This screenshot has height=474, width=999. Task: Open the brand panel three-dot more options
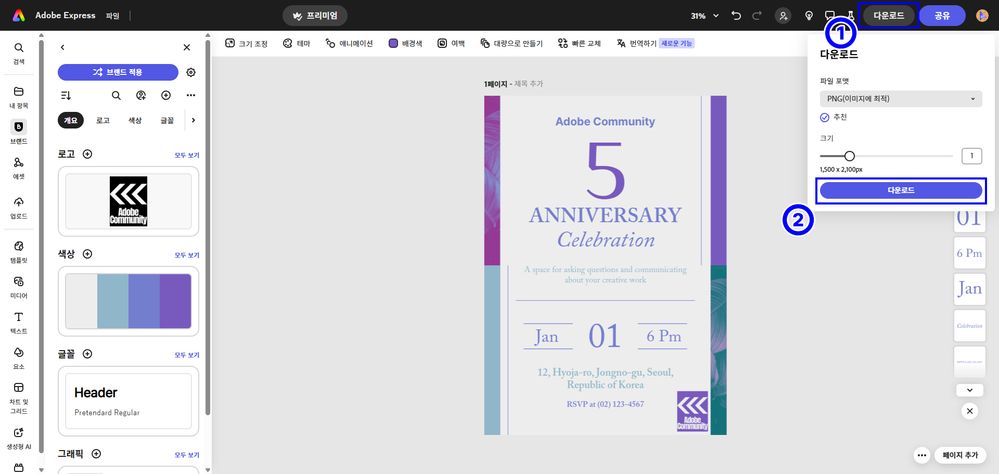[190, 96]
